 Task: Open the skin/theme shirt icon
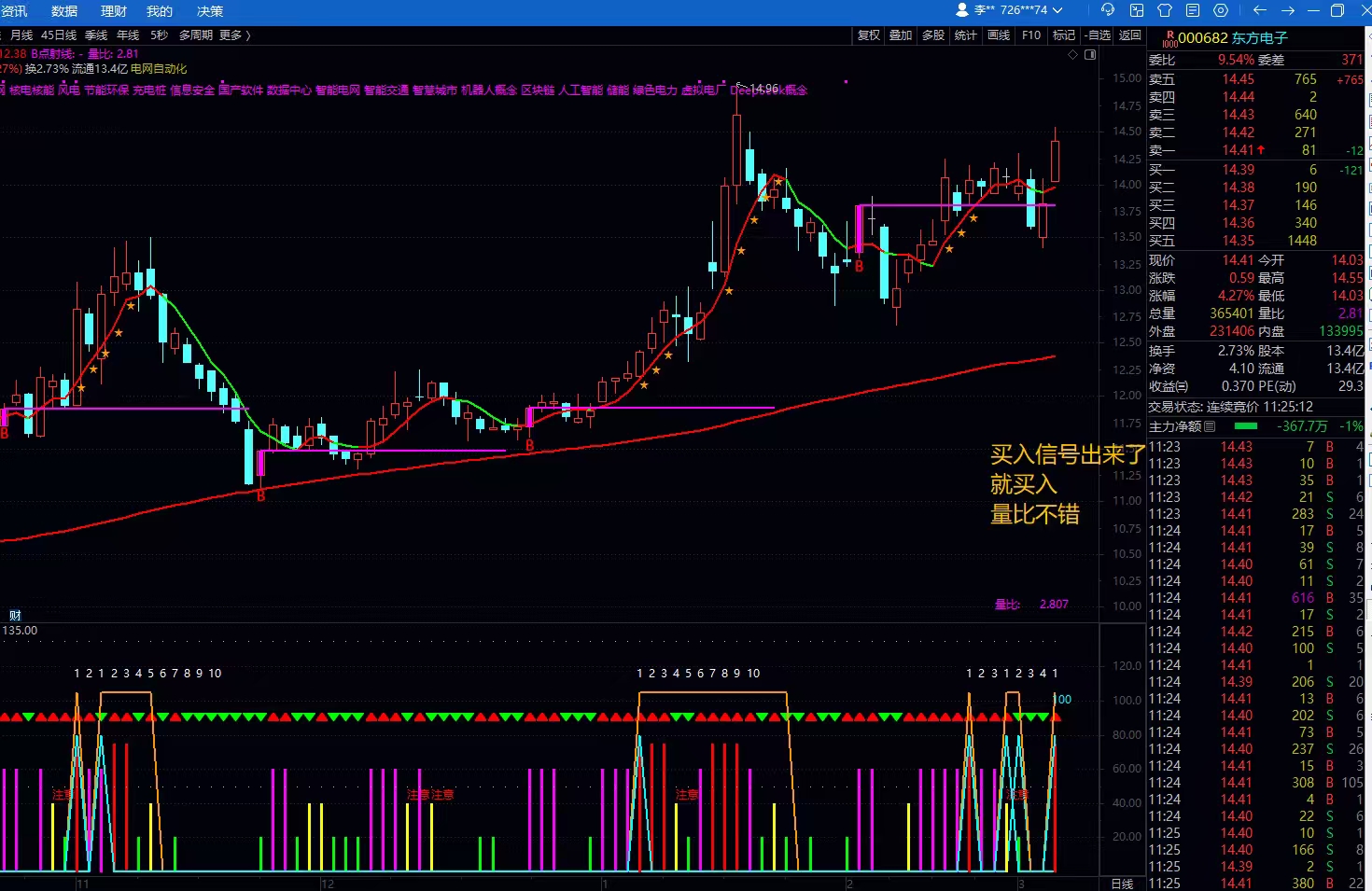[x=1165, y=10]
